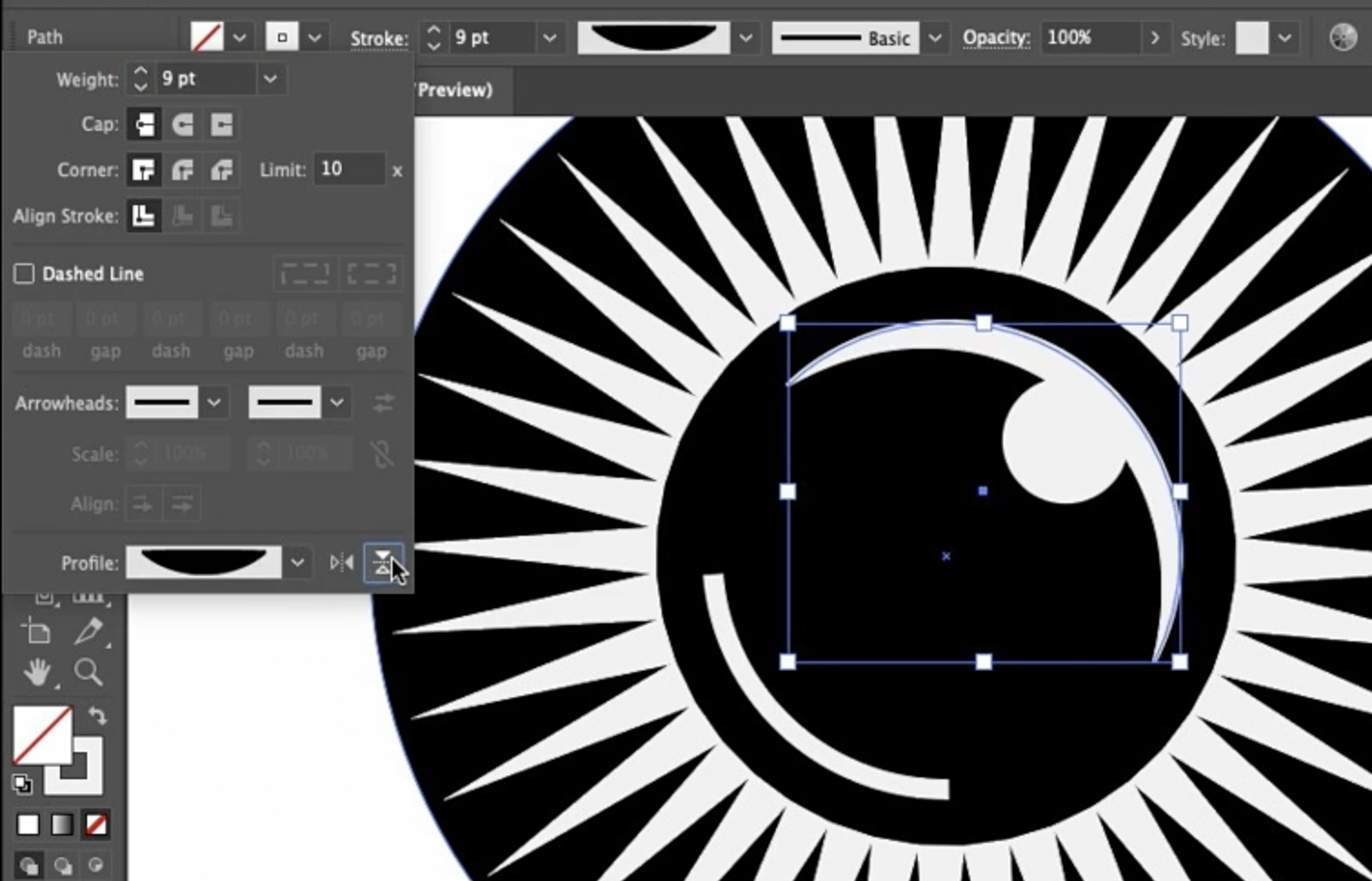This screenshot has width=1372, height=881.
Task: Click the stroke weight stepper in the control bar
Action: [434, 38]
